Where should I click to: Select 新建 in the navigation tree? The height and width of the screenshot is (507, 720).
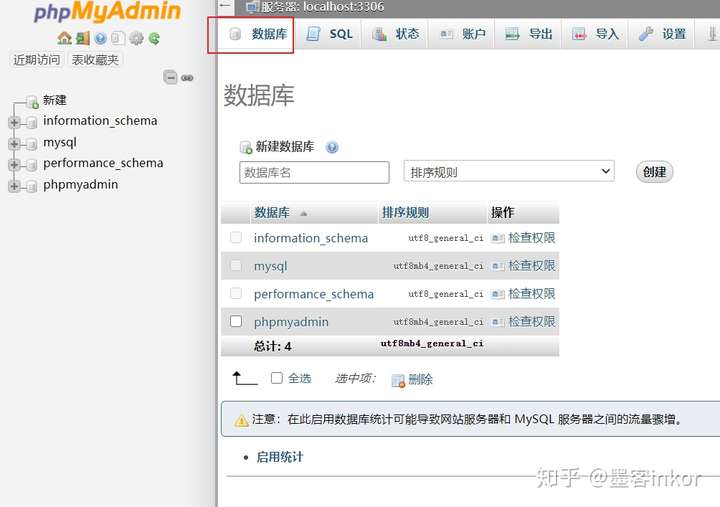[55, 100]
